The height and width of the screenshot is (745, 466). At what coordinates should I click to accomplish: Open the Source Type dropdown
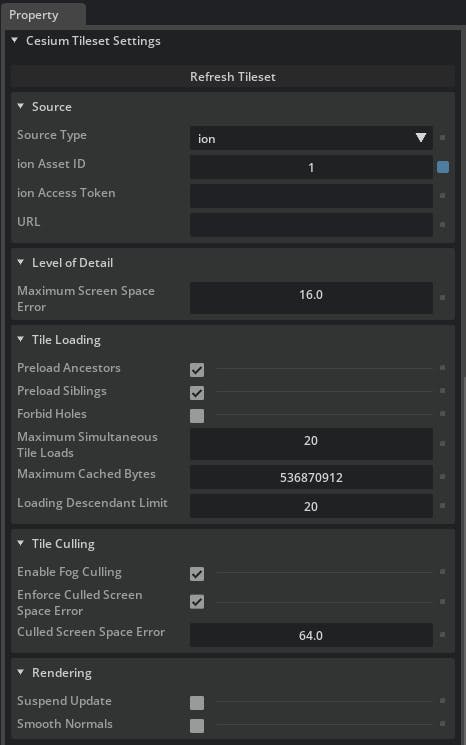311,138
